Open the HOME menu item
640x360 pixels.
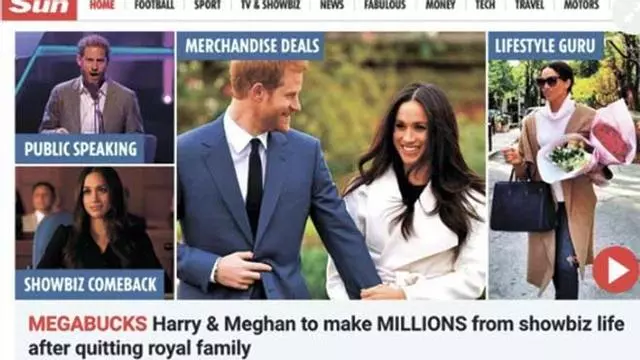[102, 5]
